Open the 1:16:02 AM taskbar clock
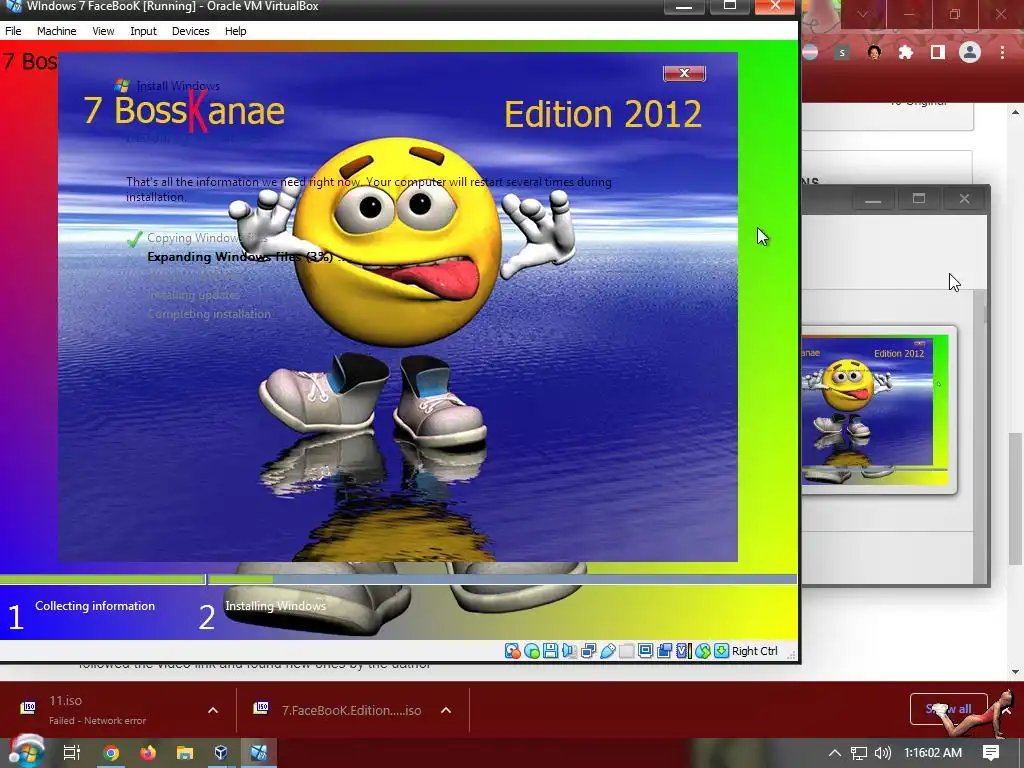Image resolution: width=1024 pixels, height=768 pixels. pos(933,753)
